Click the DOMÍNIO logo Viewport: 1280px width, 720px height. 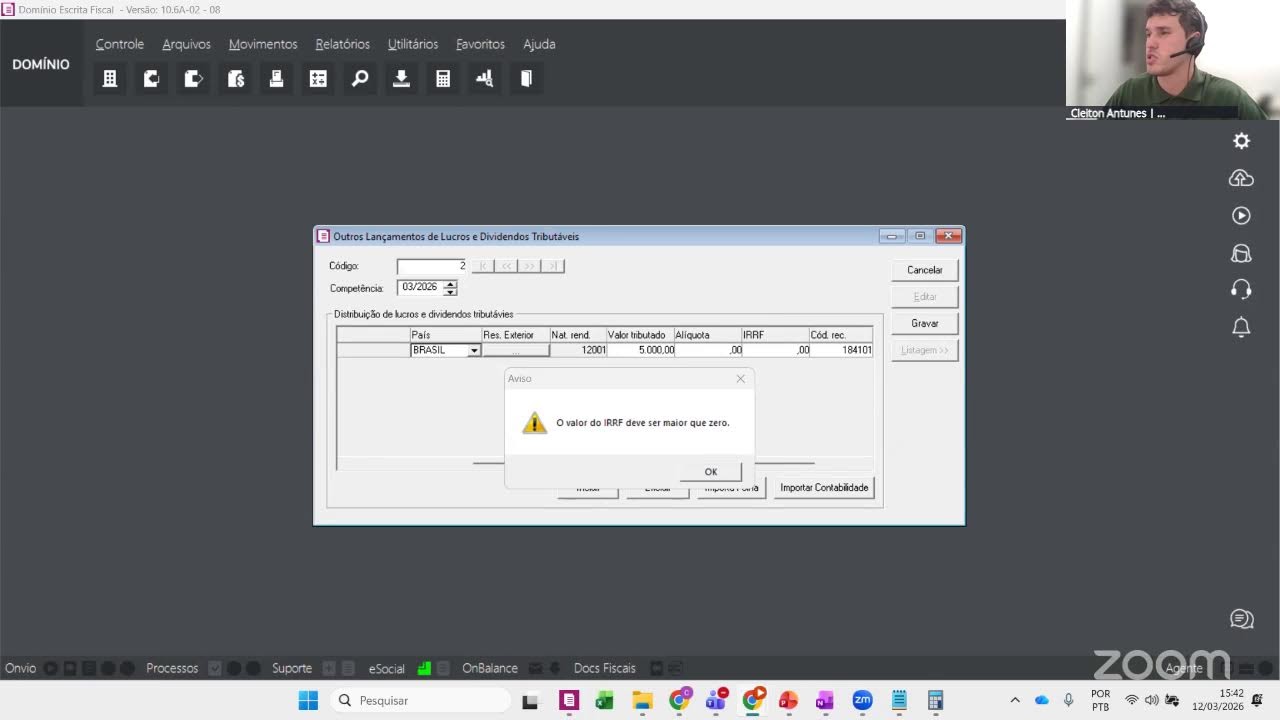click(x=41, y=64)
